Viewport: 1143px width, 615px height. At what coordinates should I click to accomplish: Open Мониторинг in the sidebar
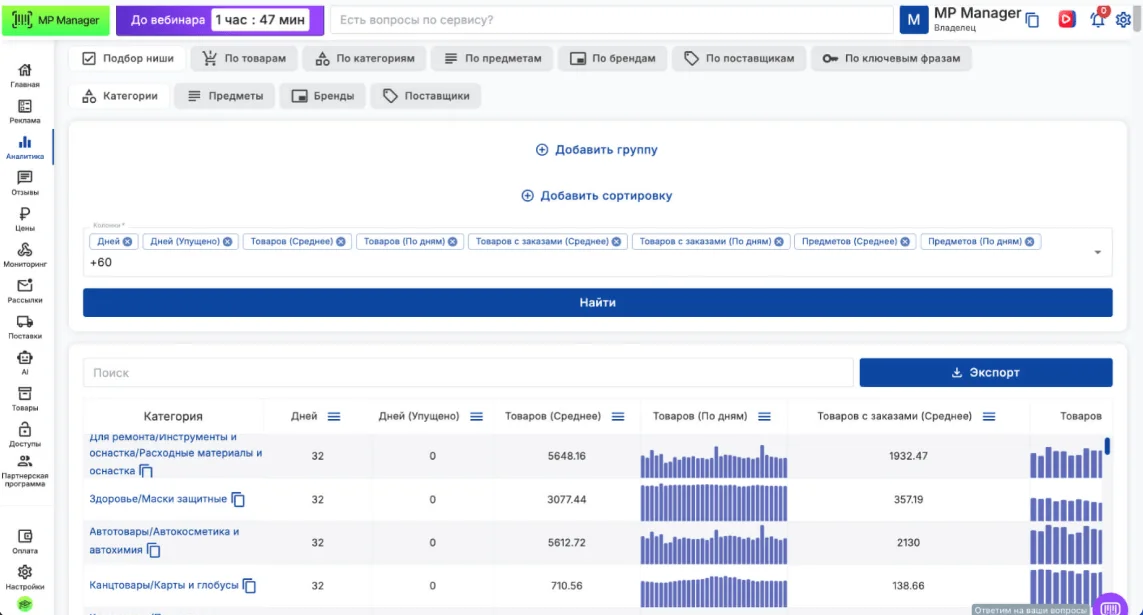tap(25, 255)
